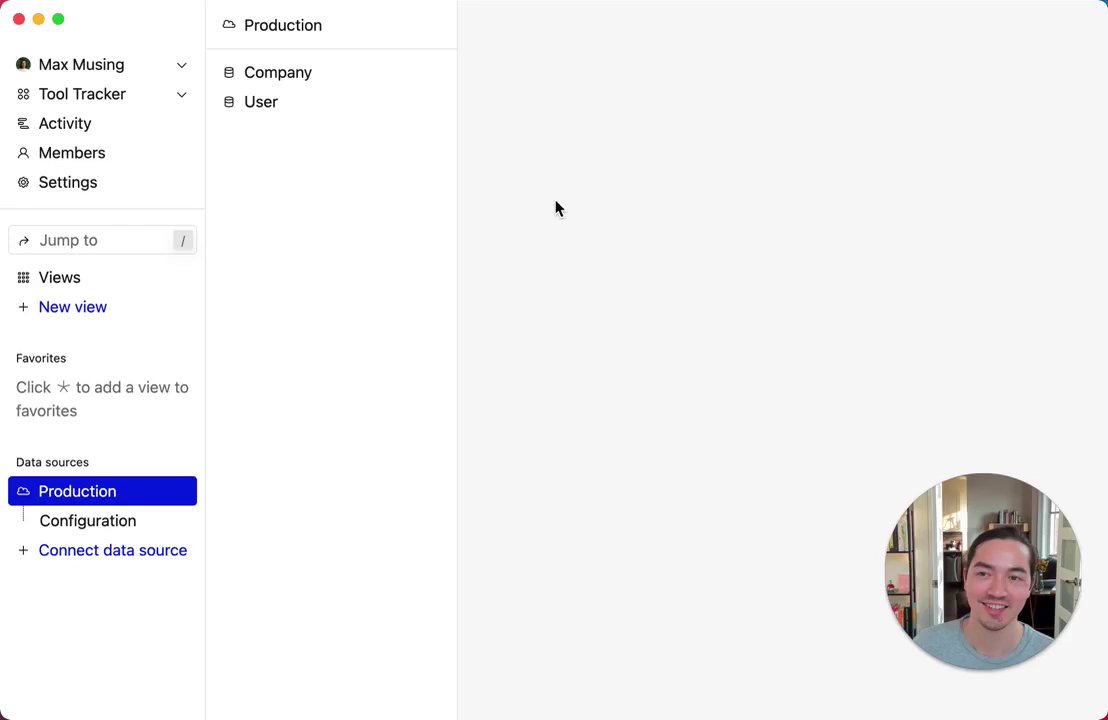
Task: Select Production data source in sidebar
Action: point(102,491)
